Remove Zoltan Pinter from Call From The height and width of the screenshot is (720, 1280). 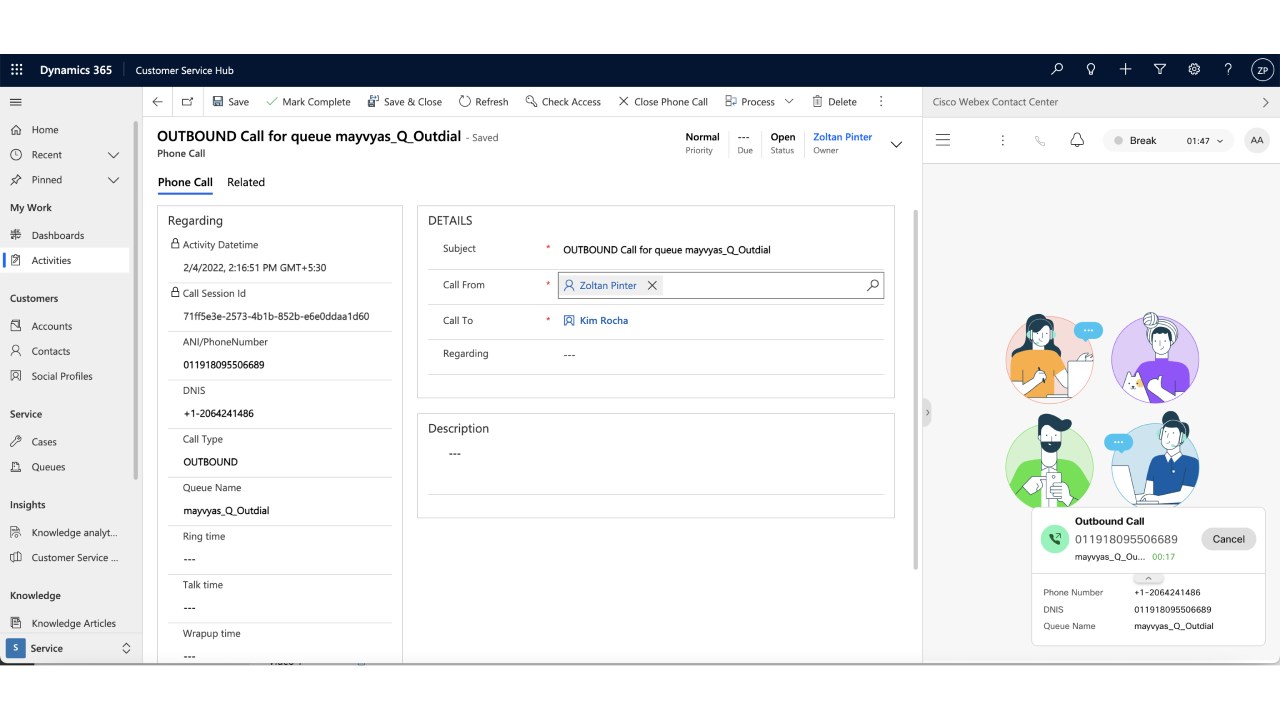(x=652, y=286)
